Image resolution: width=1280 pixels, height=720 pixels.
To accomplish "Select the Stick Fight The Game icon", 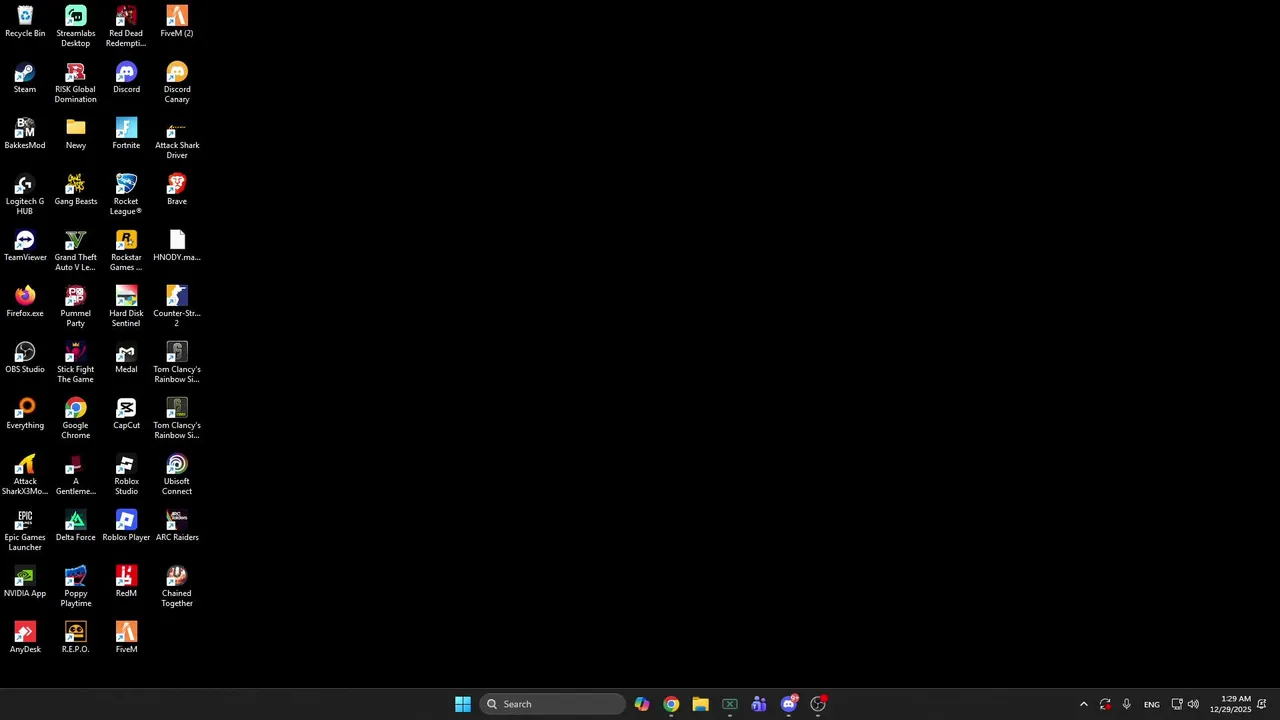I will click(x=75, y=363).
